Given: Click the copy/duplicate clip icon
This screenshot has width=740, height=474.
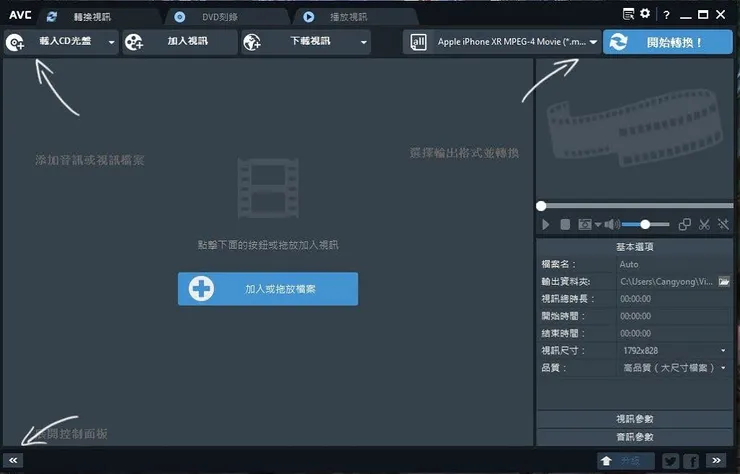Looking at the screenshot, I should (684, 224).
